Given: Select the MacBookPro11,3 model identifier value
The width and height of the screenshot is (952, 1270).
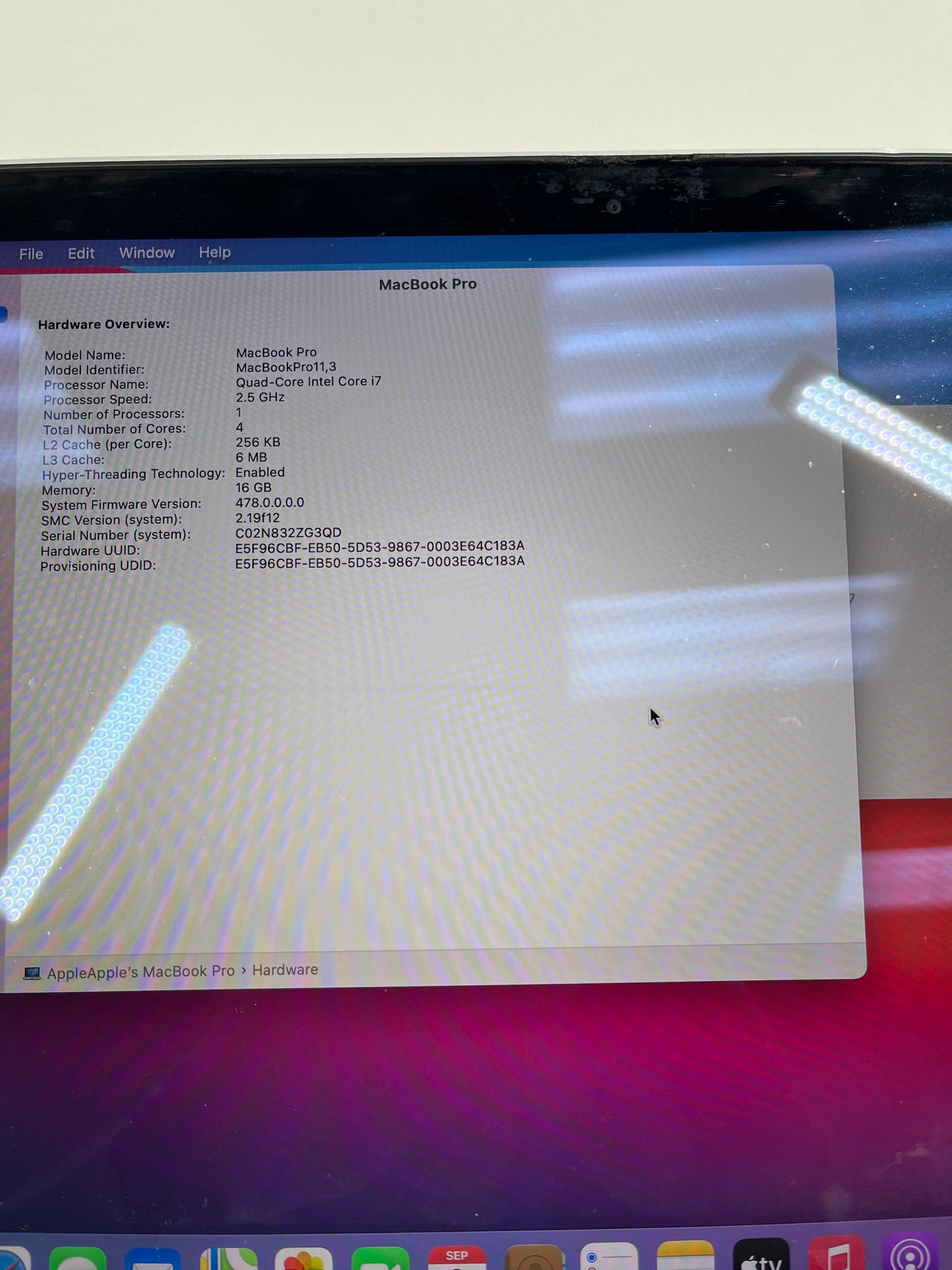Looking at the screenshot, I should (286, 367).
